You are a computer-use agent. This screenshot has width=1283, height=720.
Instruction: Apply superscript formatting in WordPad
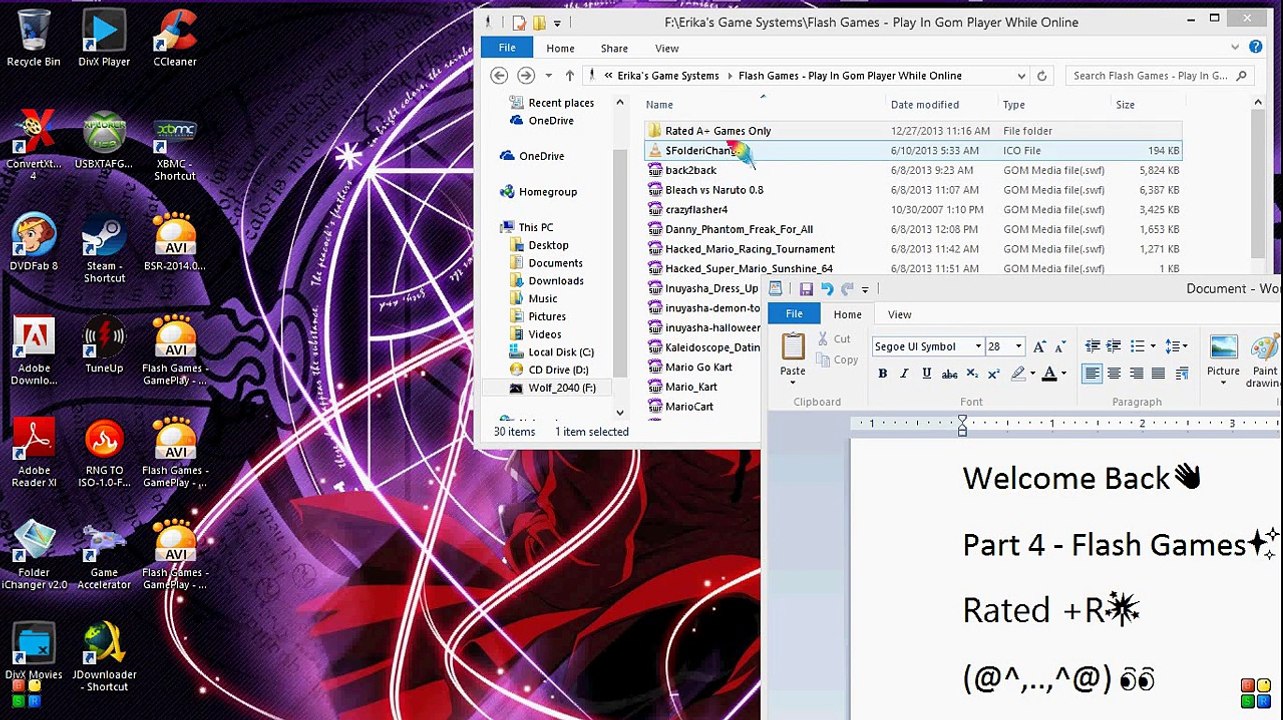(994, 374)
